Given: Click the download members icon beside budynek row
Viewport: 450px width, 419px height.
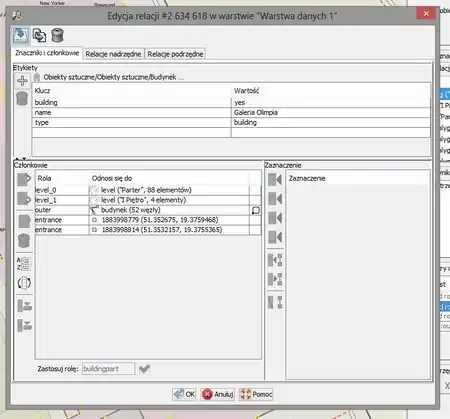Looking at the screenshot, I should click(x=256, y=210).
